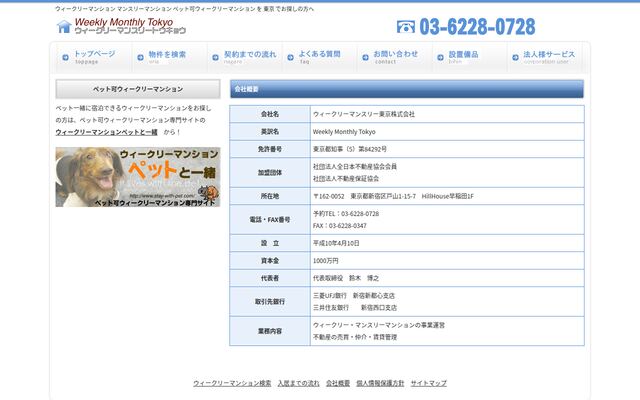
Task: Click the phone number 03-6228-0728 in header
Action: point(477,27)
